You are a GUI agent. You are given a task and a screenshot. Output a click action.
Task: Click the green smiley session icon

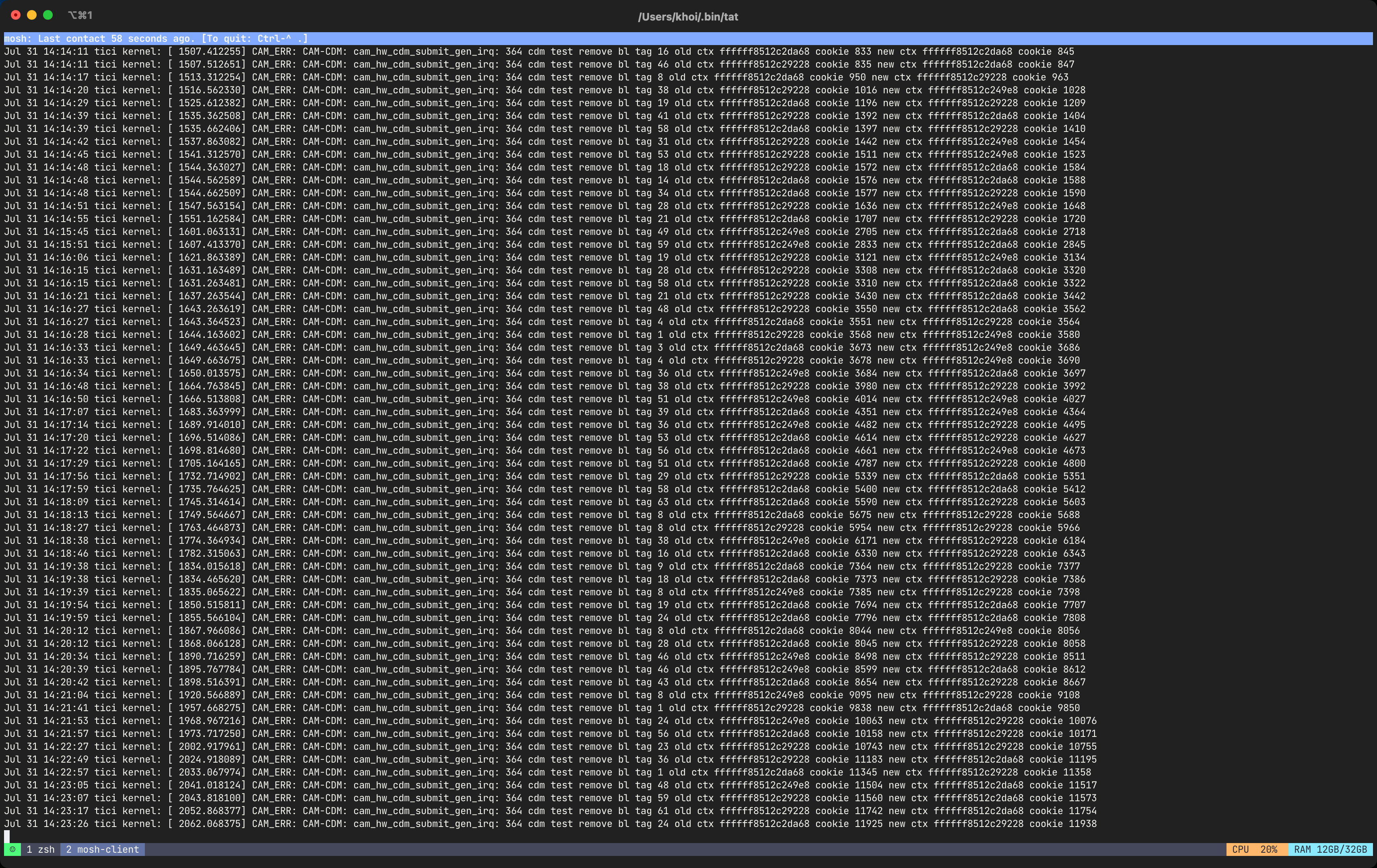(12, 849)
